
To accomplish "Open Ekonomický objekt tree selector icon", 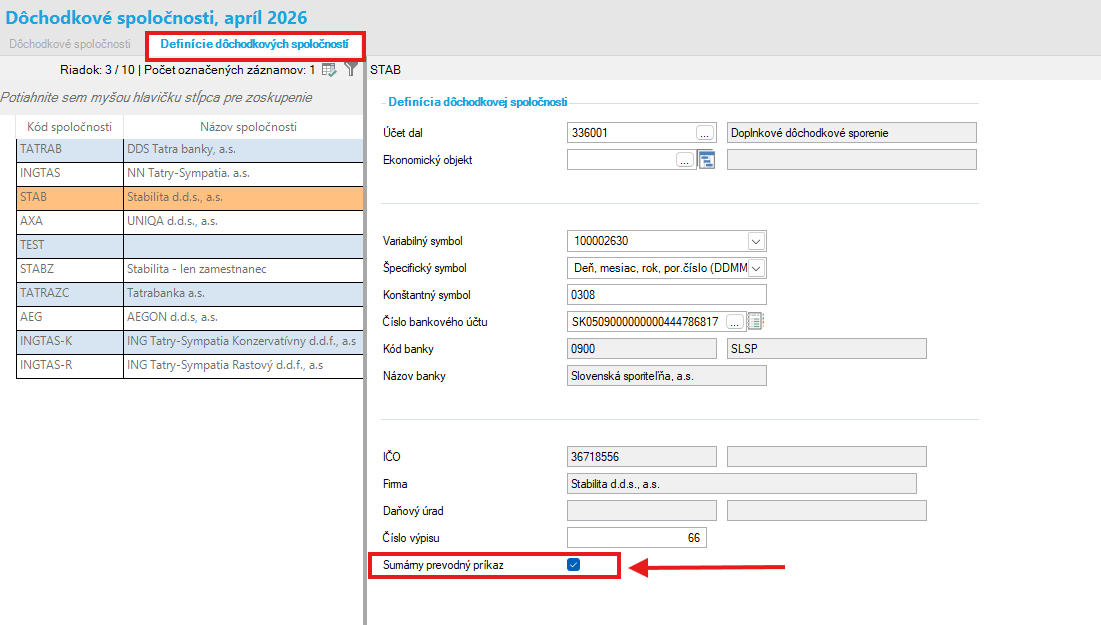I will 706,160.
